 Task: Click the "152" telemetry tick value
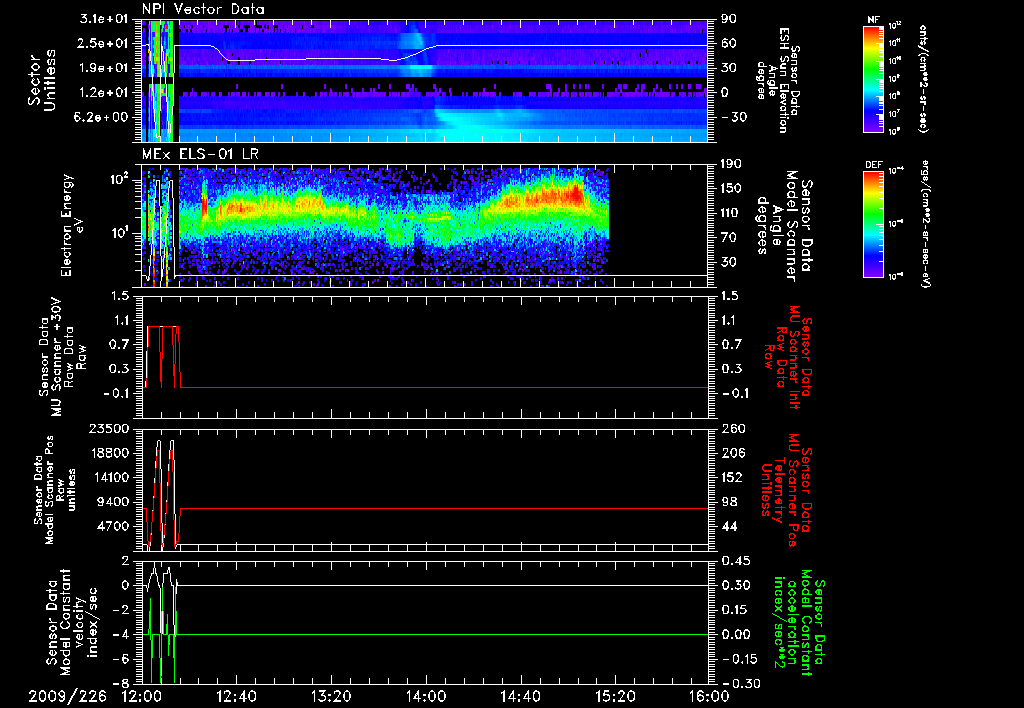731,477
